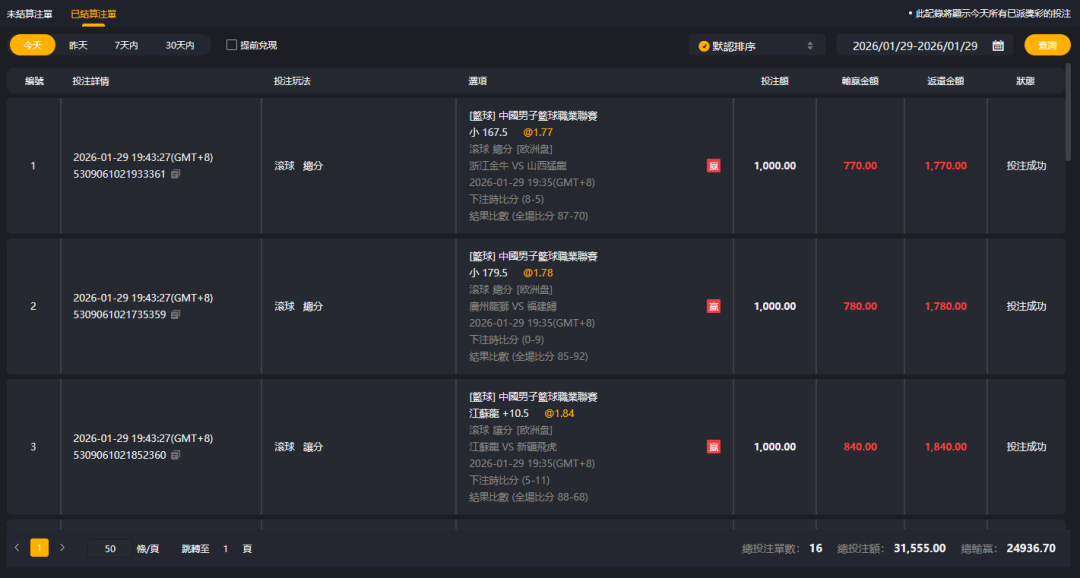Toggle 提前兌現 checkbox
The width and height of the screenshot is (1080, 578).
tap(232, 45)
